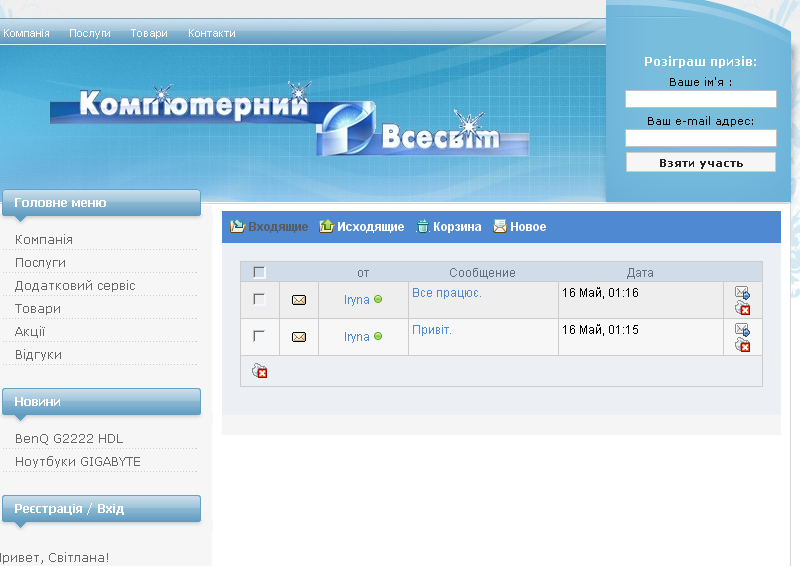Click the Дата column header
800x566 pixels.
[x=640, y=273]
